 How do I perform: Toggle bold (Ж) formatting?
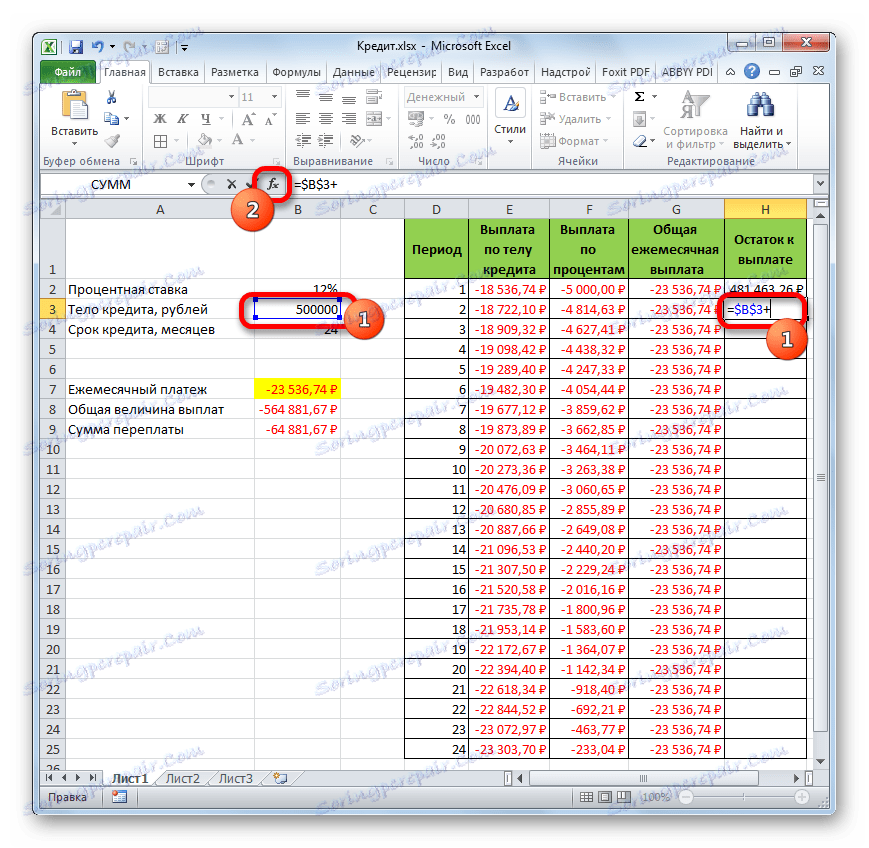(x=160, y=119)
